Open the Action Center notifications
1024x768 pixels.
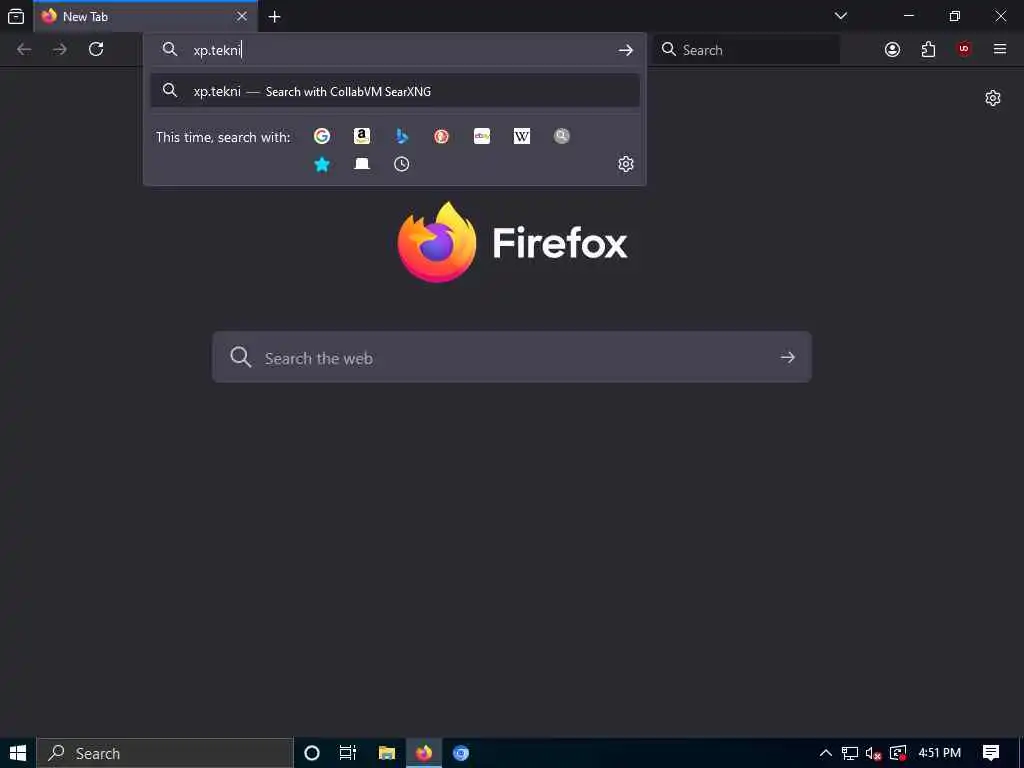991,753
